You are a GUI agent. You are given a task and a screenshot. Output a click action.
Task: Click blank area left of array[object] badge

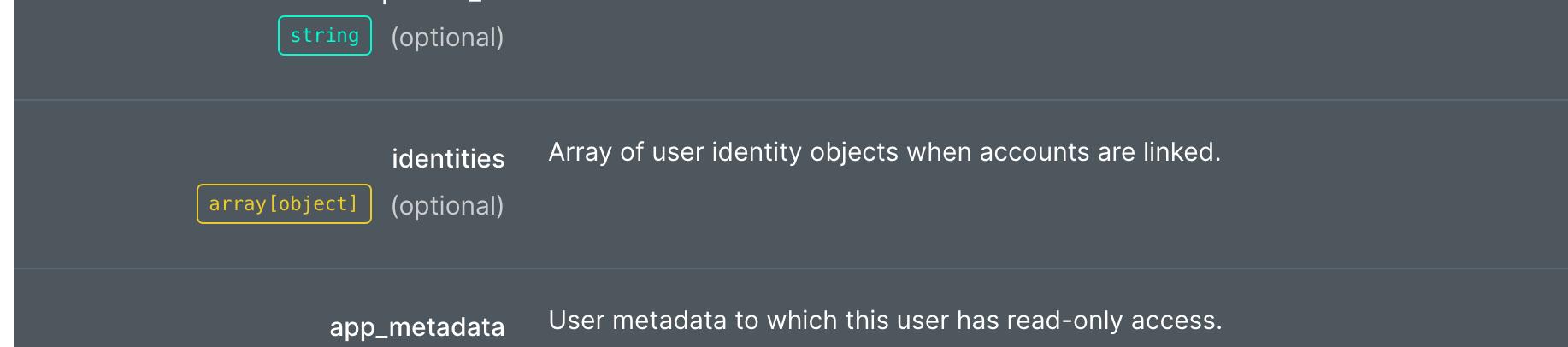(x=103, y=204)
